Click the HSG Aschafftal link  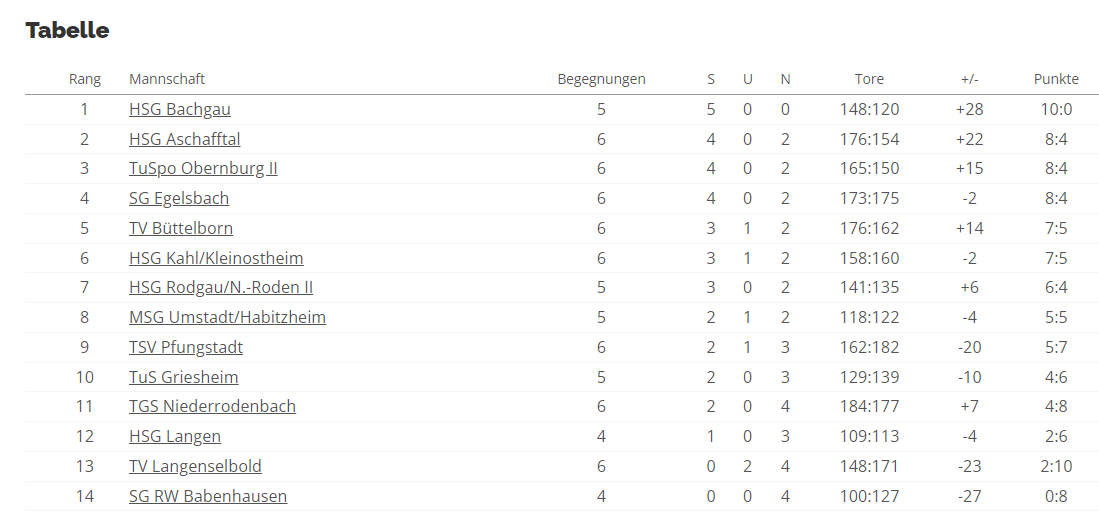(185, 139)
